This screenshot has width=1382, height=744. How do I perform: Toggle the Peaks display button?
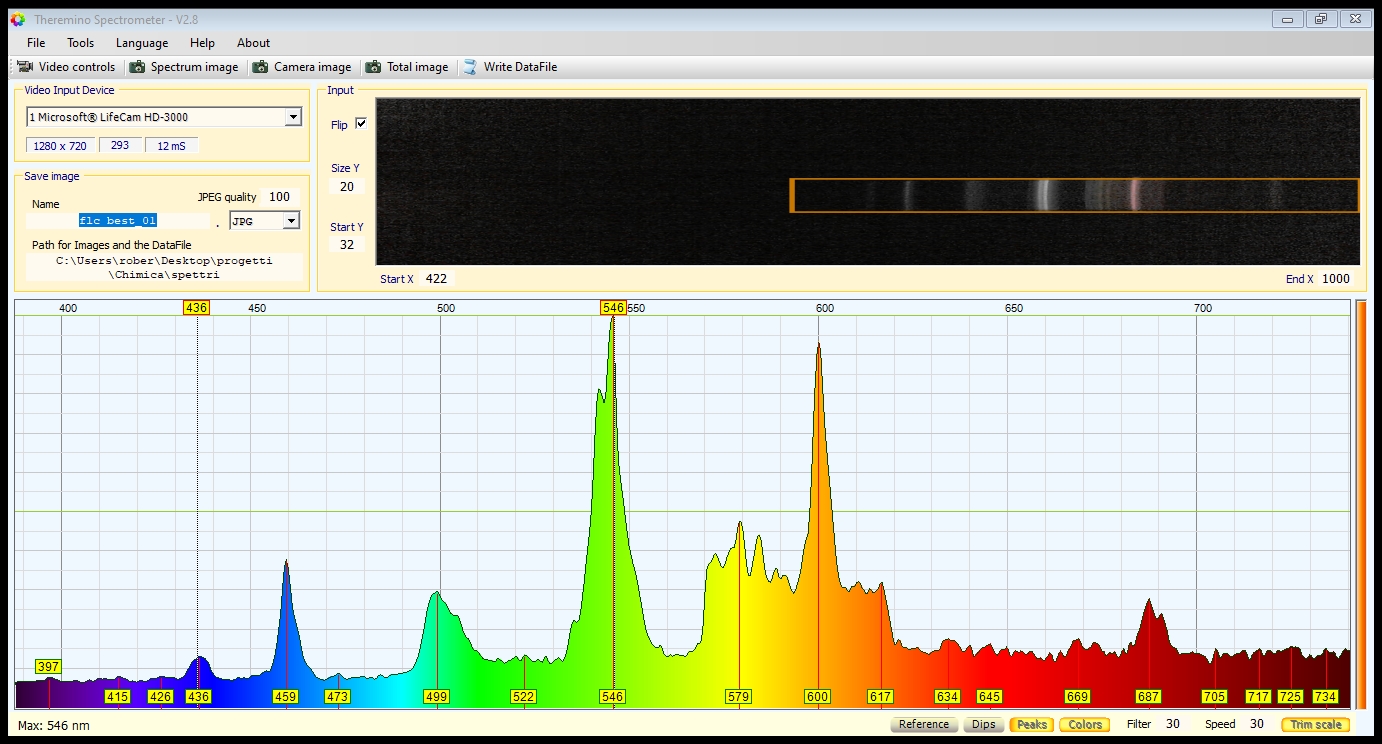(1031, 724)
